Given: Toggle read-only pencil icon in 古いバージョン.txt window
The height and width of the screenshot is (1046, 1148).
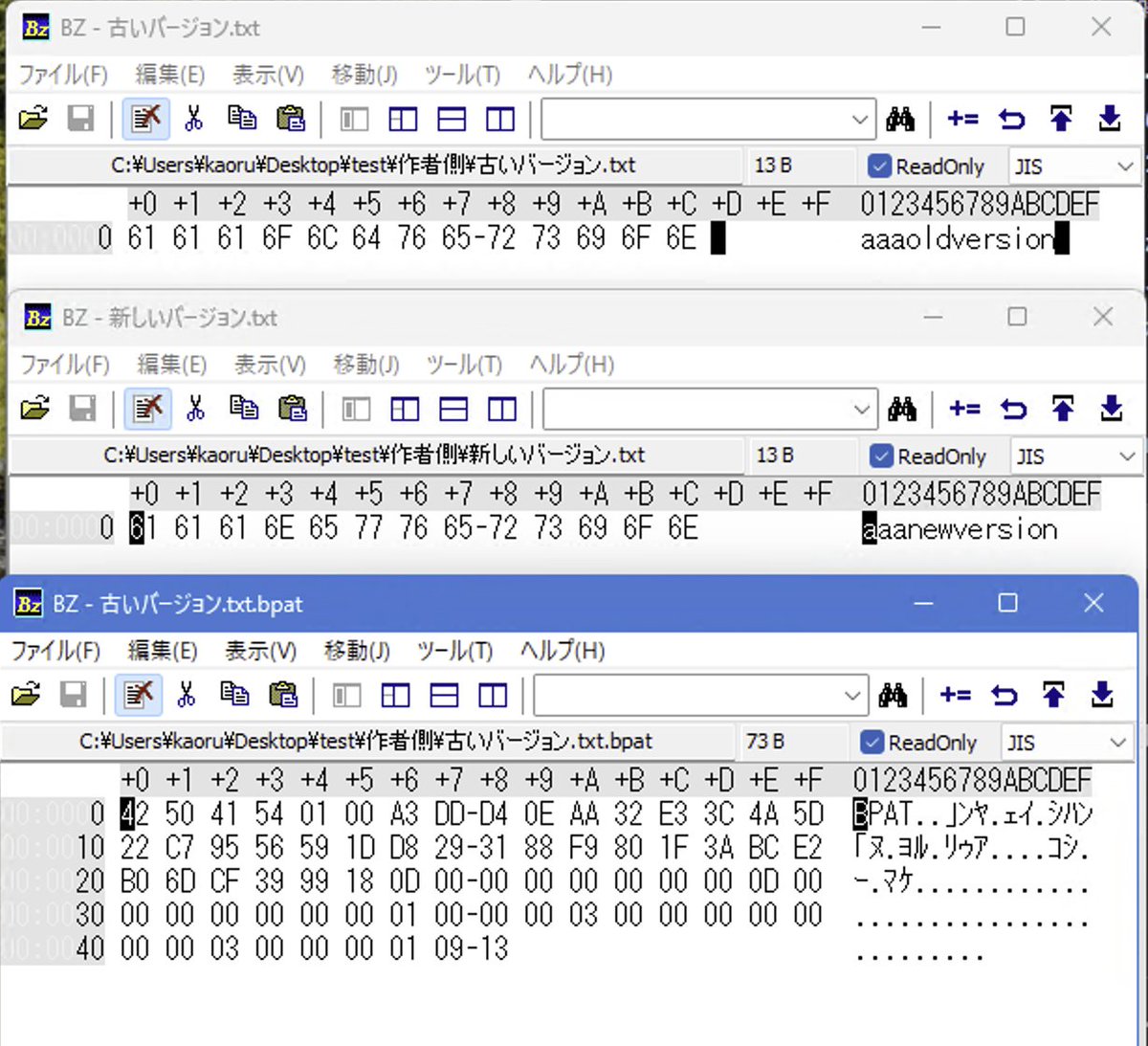Looking at the screenshot, I should click(146, 119).
